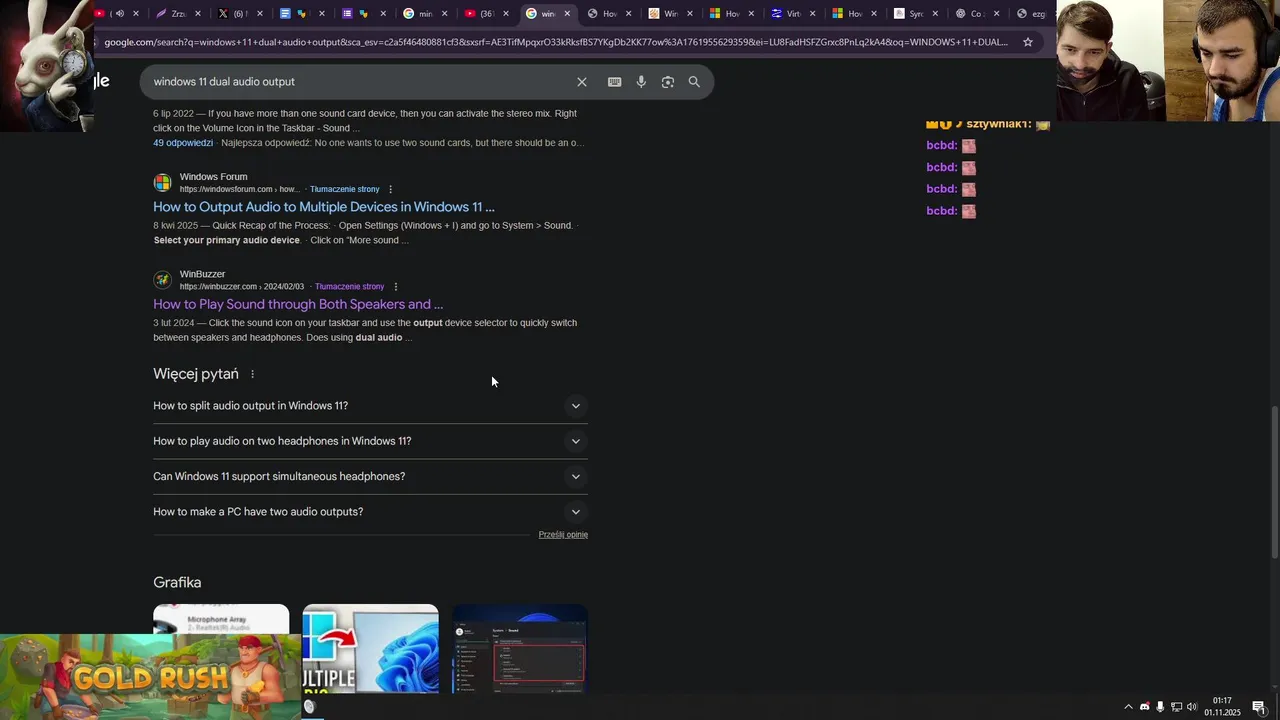Open Google Lens image search icon
The width and height of the screenshot is (1280, 720).
[668, 82]
